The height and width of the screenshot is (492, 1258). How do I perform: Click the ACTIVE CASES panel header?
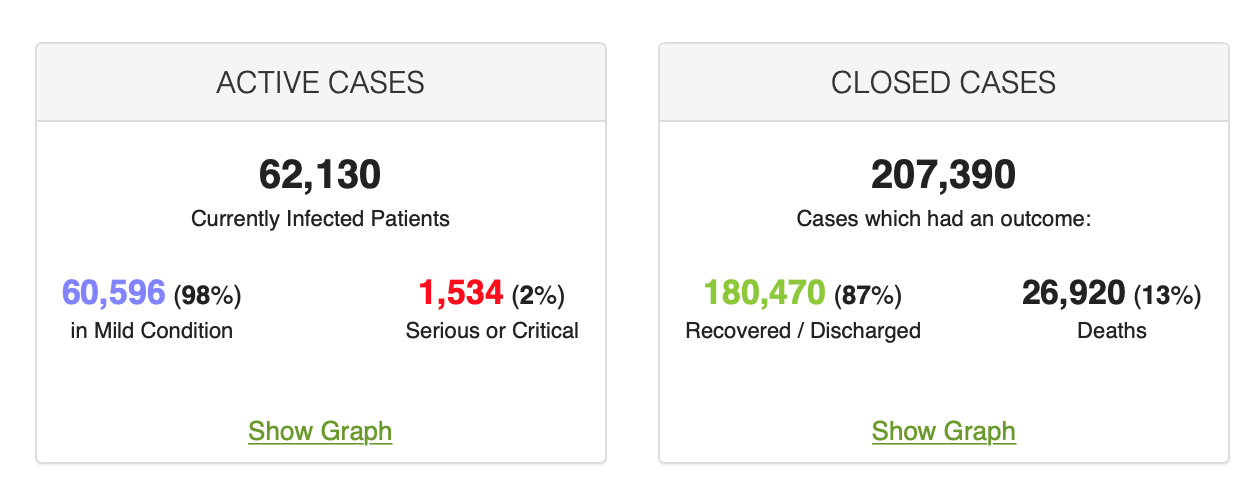[320, 82]
